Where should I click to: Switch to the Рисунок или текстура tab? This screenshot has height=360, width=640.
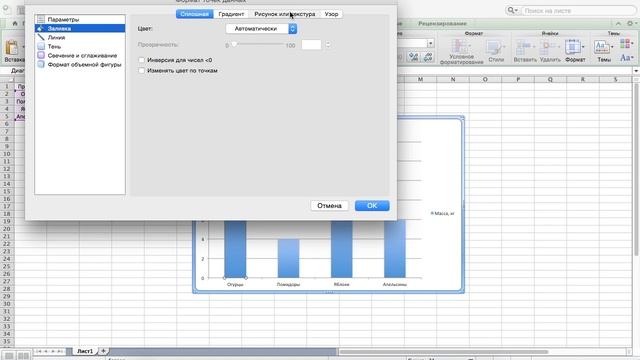[284, 14]
